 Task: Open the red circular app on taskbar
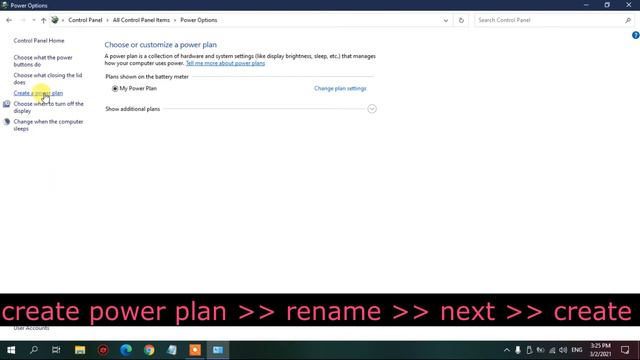click(x=103, y=350)
